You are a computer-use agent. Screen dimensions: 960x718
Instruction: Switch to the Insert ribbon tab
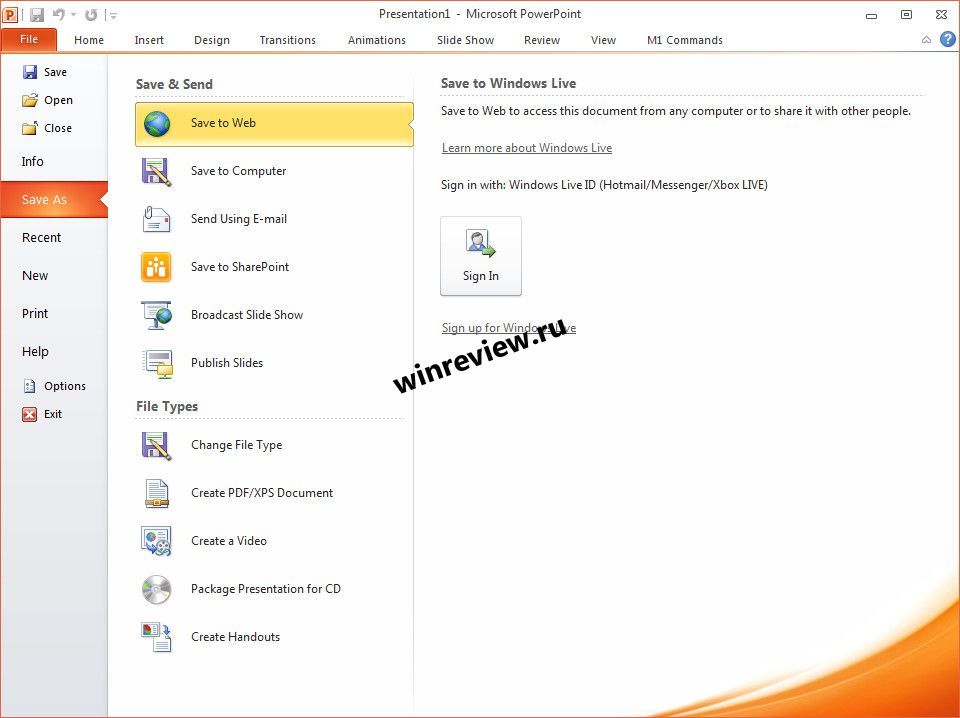pyautogui.click(x=149, y=40)
